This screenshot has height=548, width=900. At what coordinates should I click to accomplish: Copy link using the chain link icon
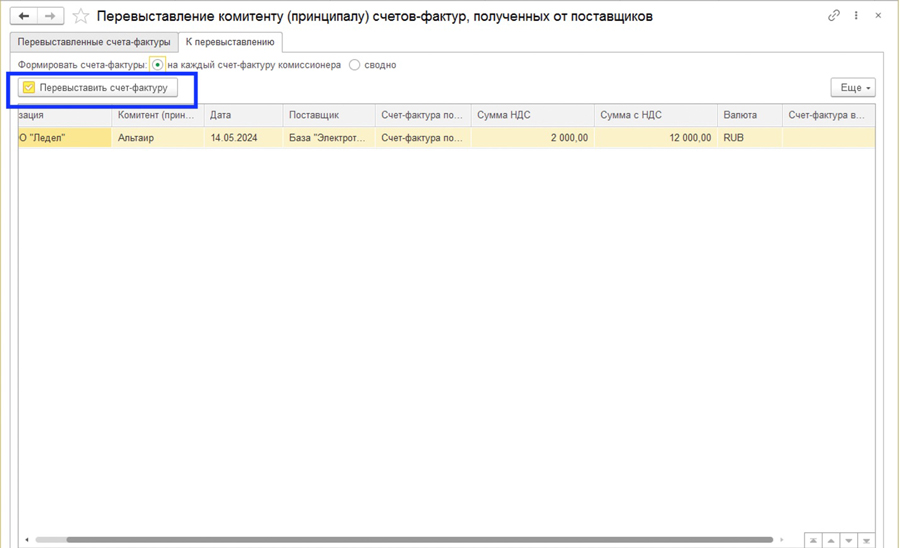(x=834, y=16)
